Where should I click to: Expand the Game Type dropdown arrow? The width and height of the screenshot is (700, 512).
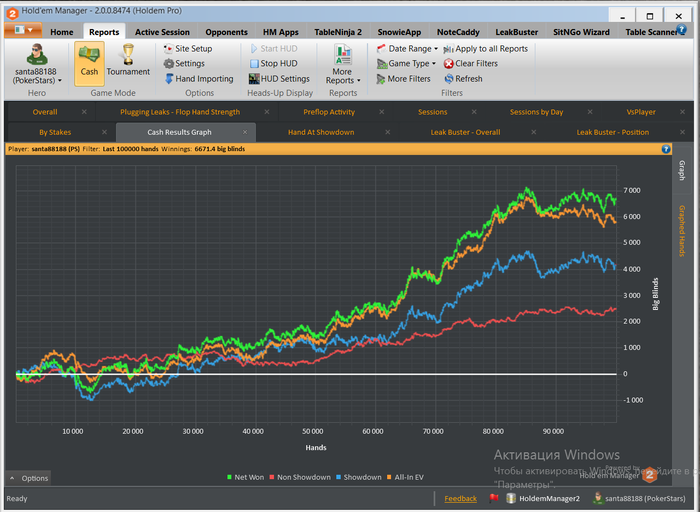click(x=433, y=63)
